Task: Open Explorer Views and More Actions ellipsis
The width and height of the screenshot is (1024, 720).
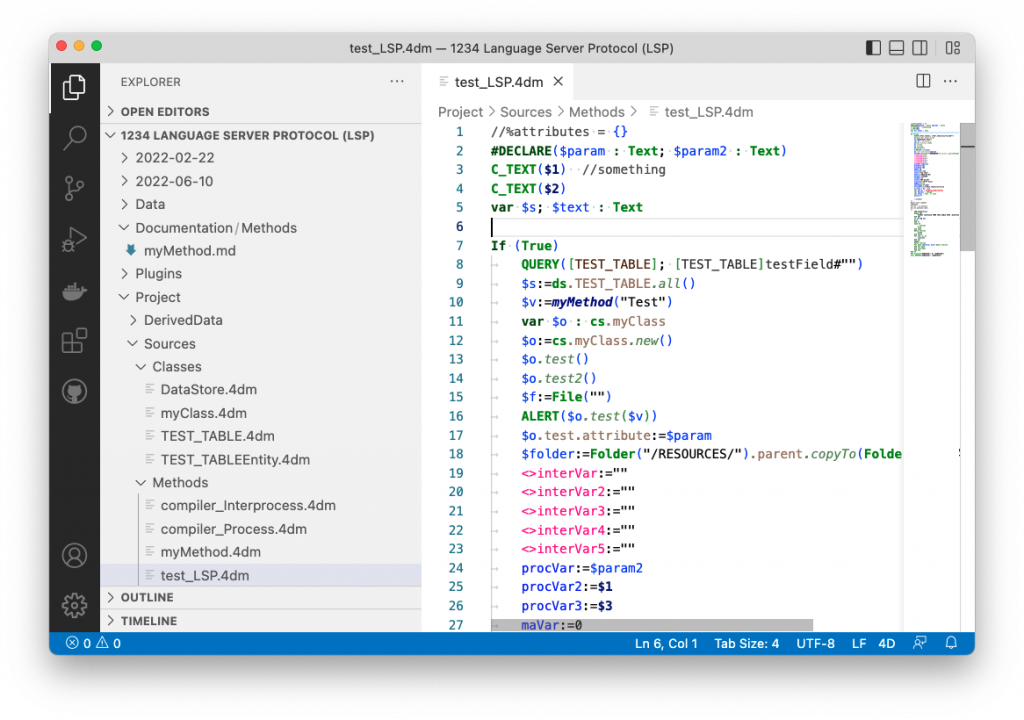Action: (397, 81)
